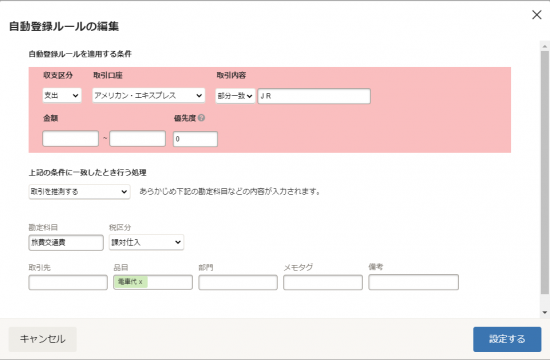Click the 設定する button
This screenshot has width=550, height=360.
pyautogui.click(x=507, y=339)
